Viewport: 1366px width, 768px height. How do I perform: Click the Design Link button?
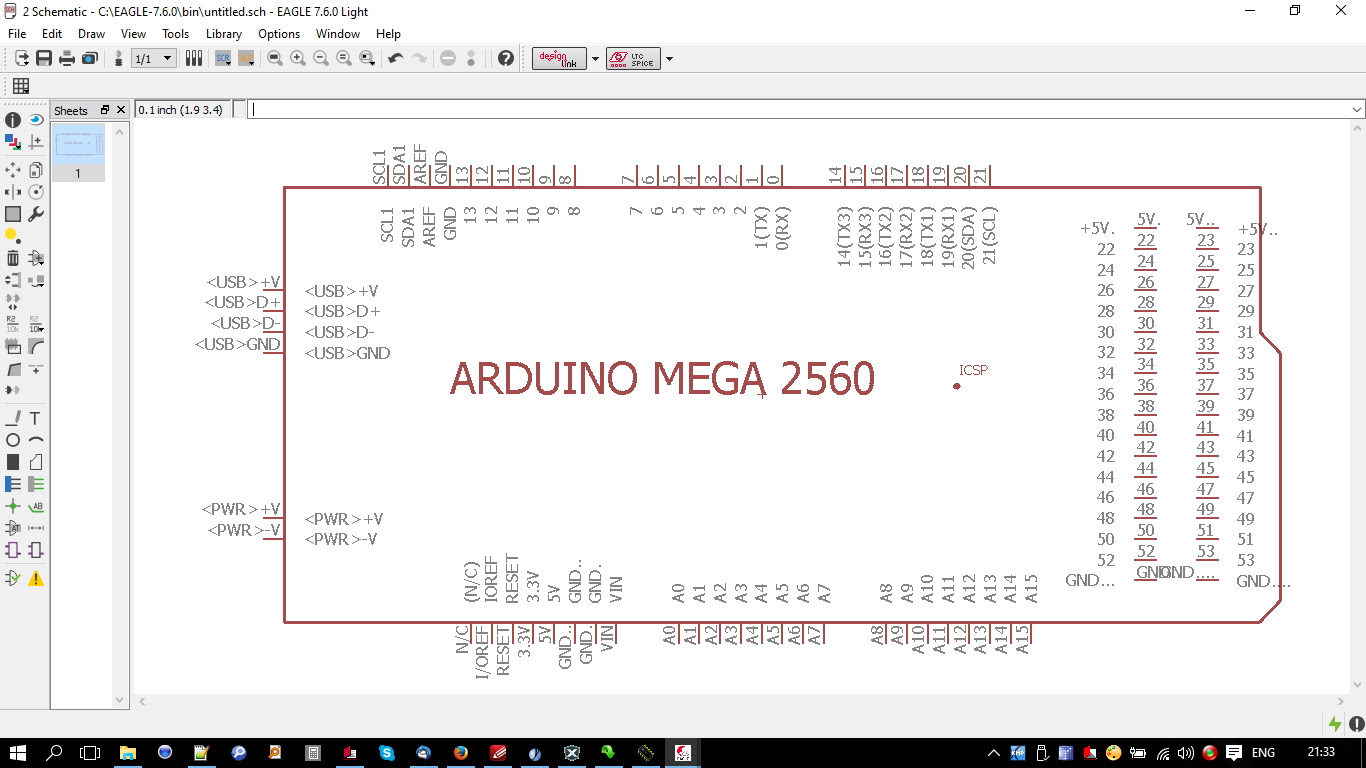[559, 58]
